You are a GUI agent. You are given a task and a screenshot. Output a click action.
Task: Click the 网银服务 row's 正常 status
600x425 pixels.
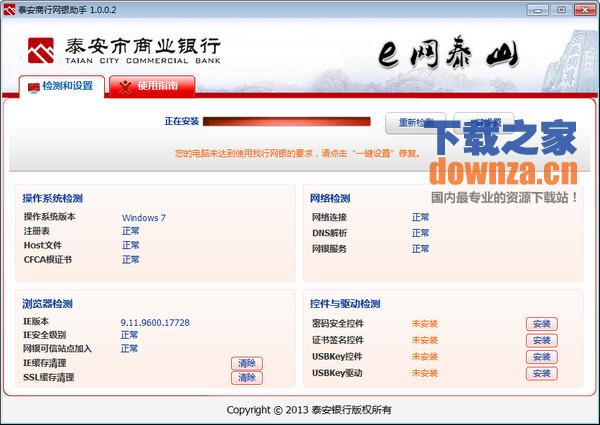[x=420, y=249]
